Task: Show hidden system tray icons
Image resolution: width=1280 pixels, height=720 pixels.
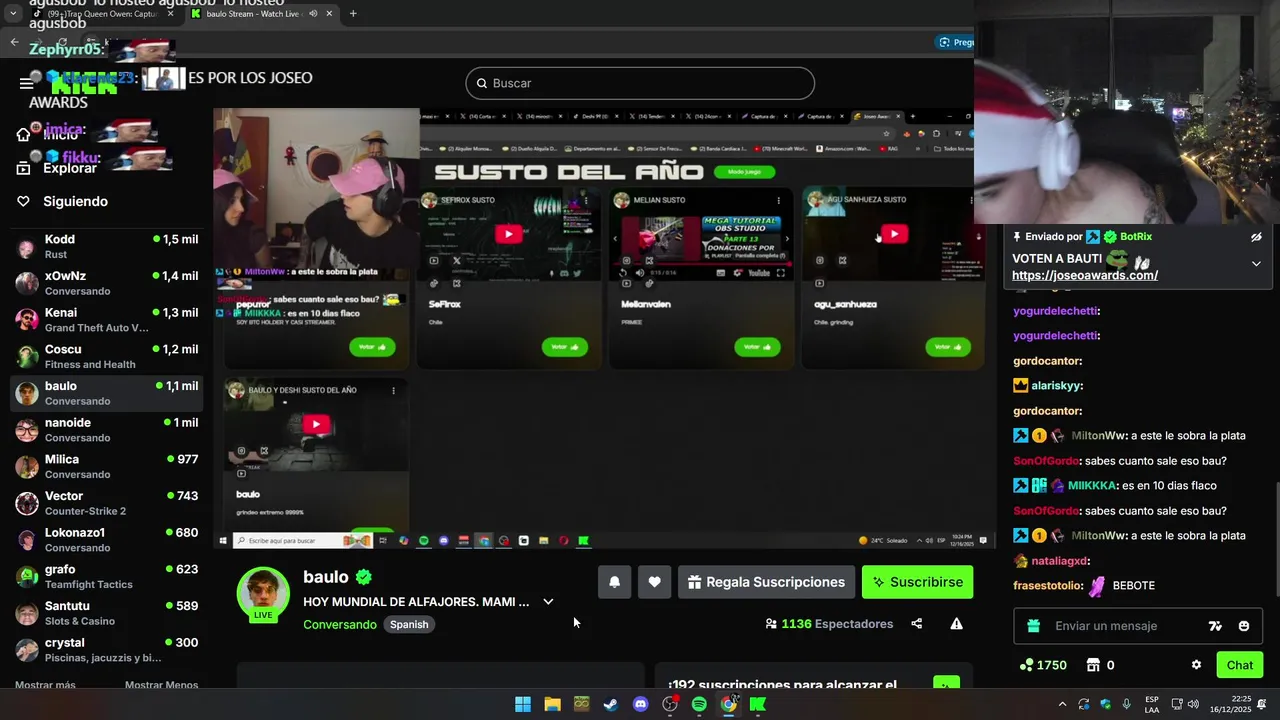Action: coord(1062,704)
